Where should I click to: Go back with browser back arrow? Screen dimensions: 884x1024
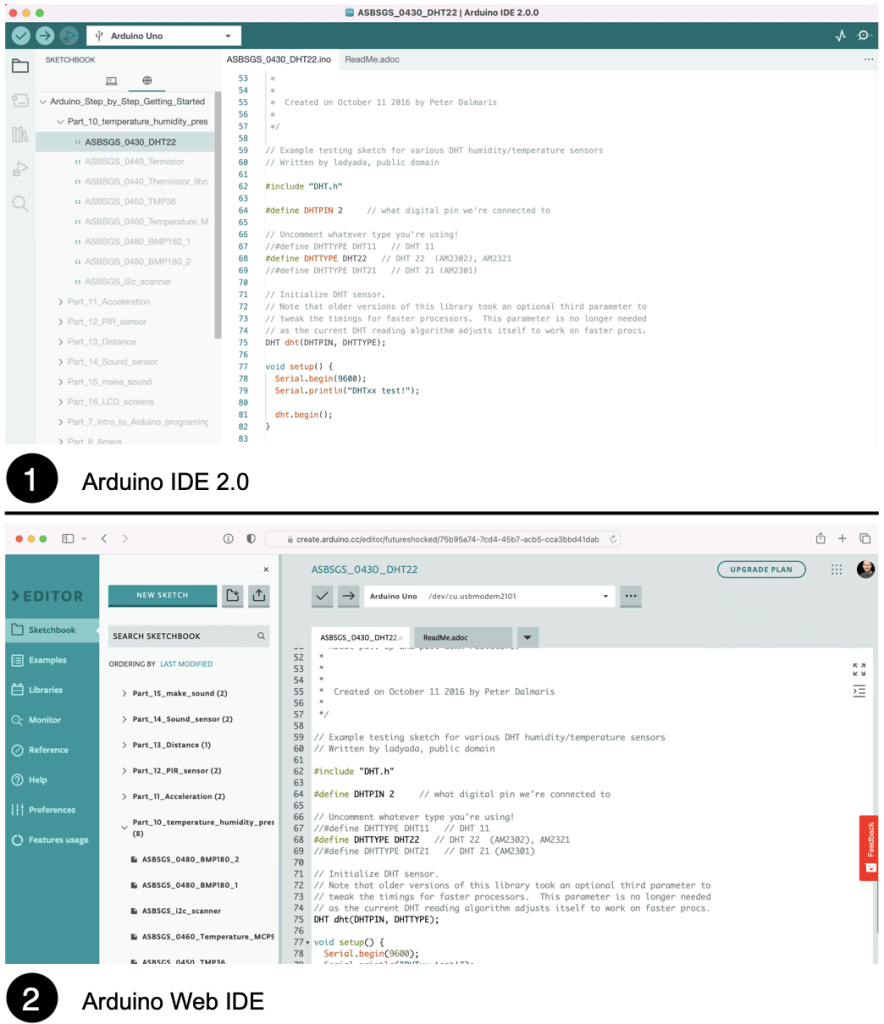pos(104,539)
